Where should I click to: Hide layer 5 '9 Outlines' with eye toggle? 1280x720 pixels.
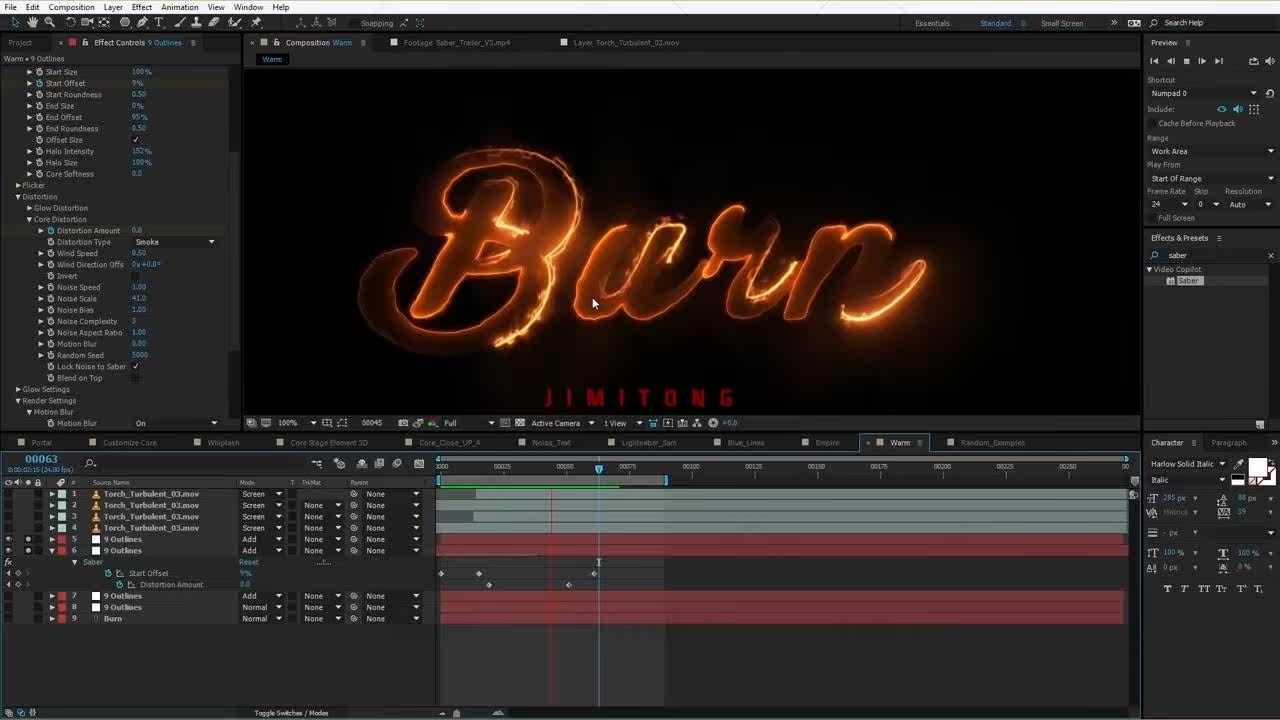click(x=9, y=539)
